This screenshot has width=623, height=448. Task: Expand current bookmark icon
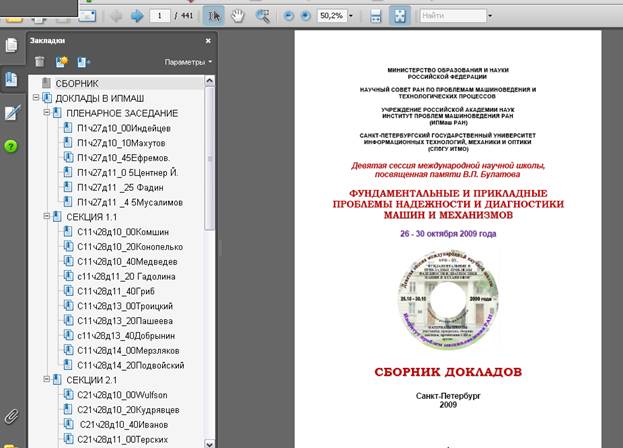pyautogui.click(x=83, y=62)
